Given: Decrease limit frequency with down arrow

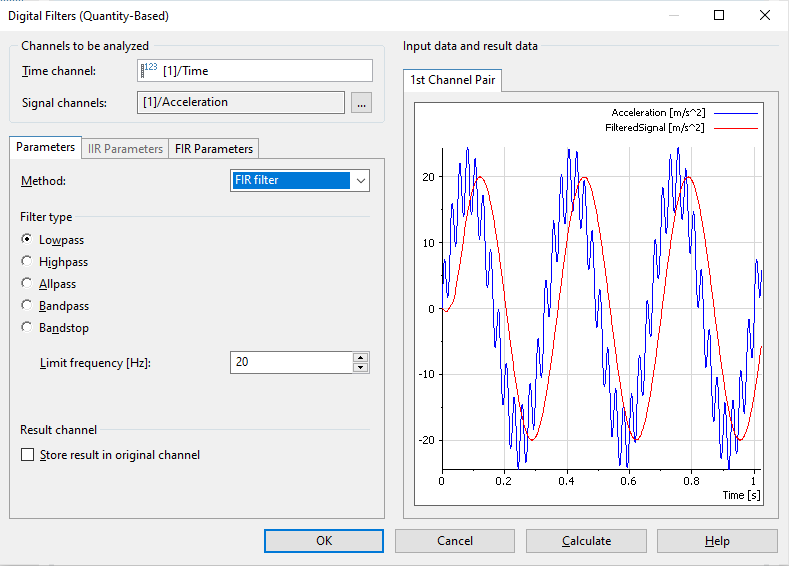Looking at the screenshot, I should pyautogui.click(x=360, y=367).
